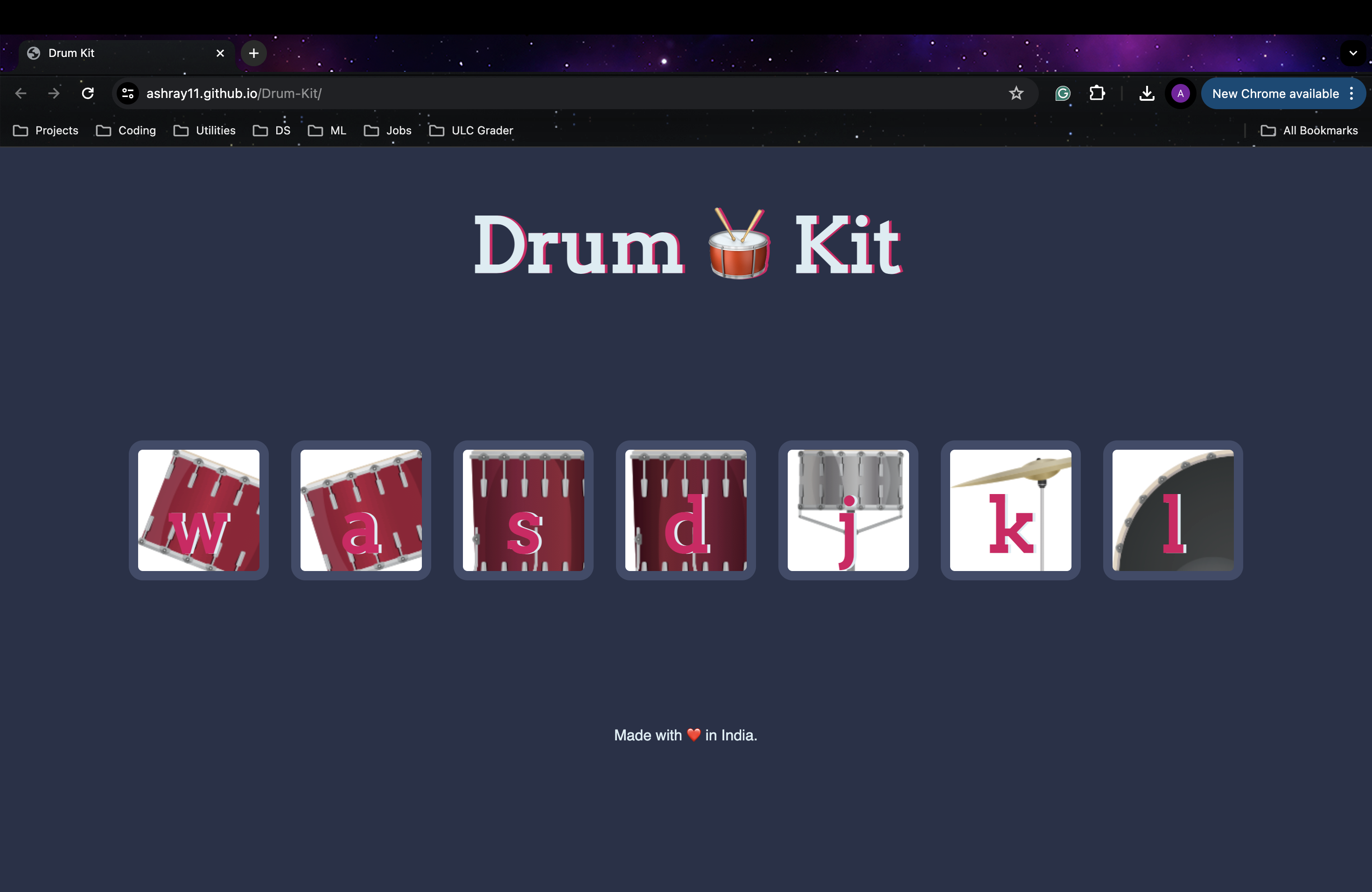The width and height of the screenshot is (1372, 892).
Task: Hit the 'k' crash cymbal pad
Action: (1010, 510)
